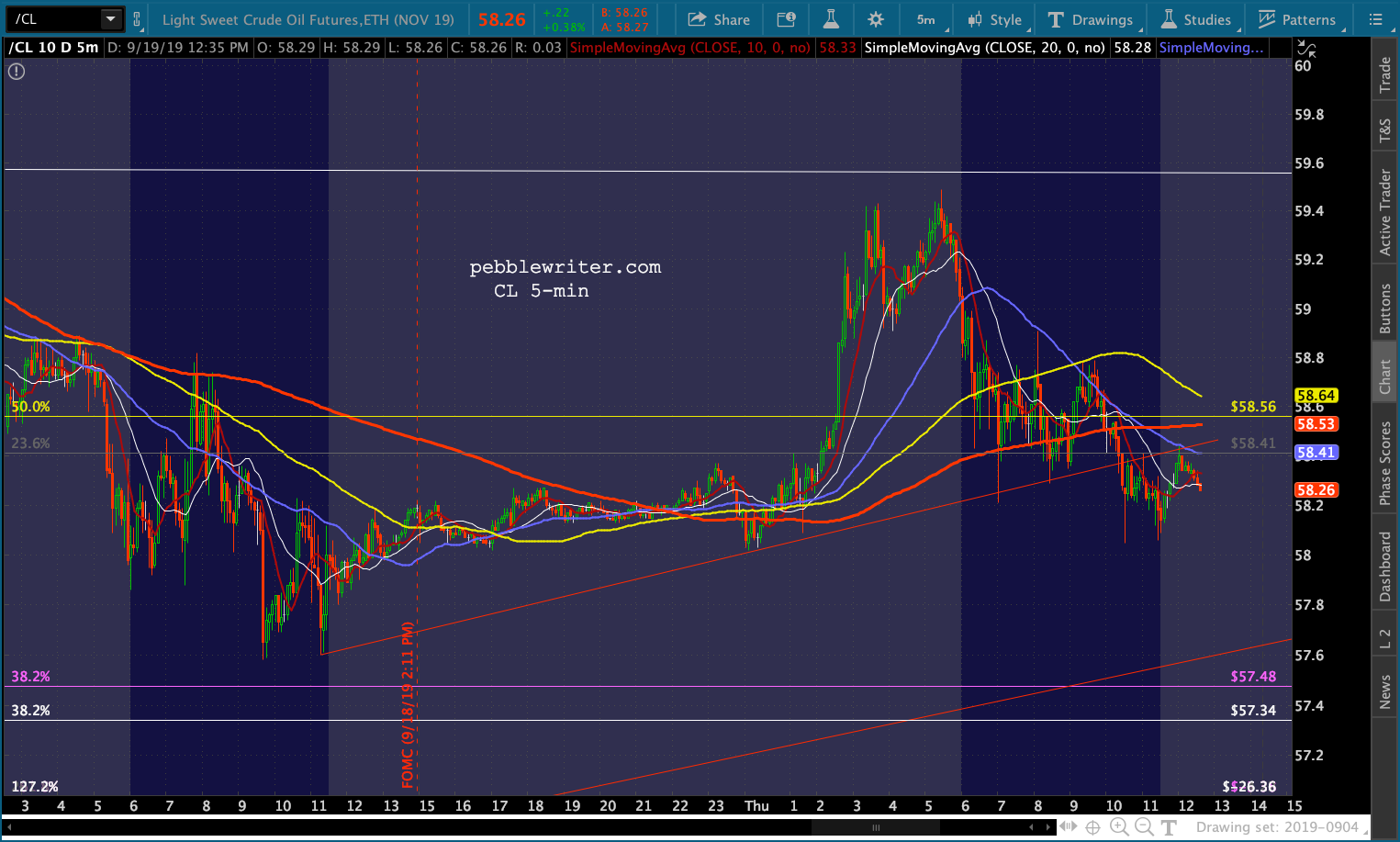Click the pebblewriter.com CL 5-min text note

pos(565,279)
